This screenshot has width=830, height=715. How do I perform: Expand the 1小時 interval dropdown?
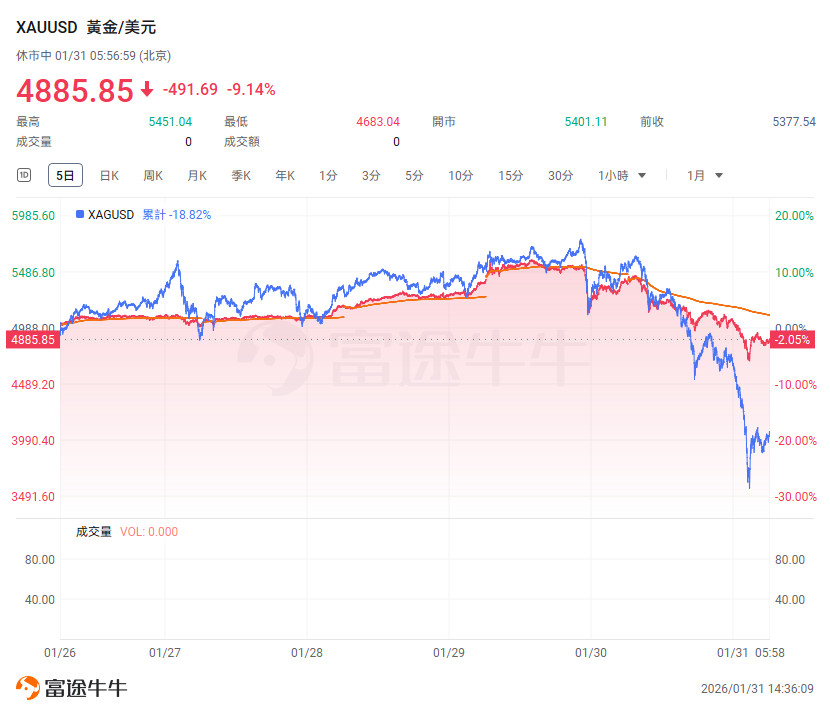click(622, 175)
